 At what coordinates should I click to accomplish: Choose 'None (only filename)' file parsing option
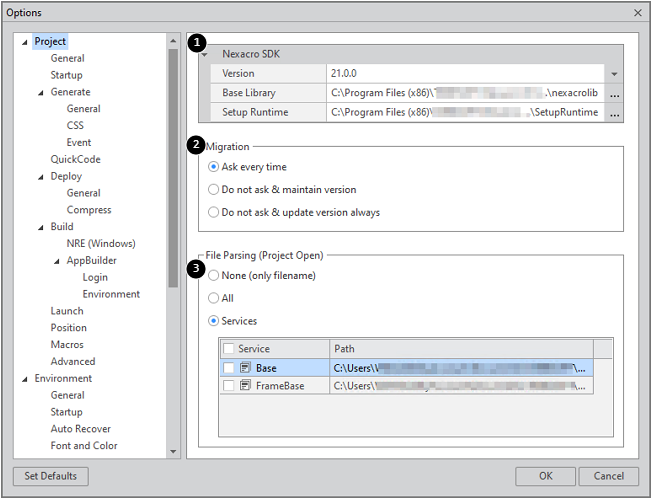tap(213, 275)
